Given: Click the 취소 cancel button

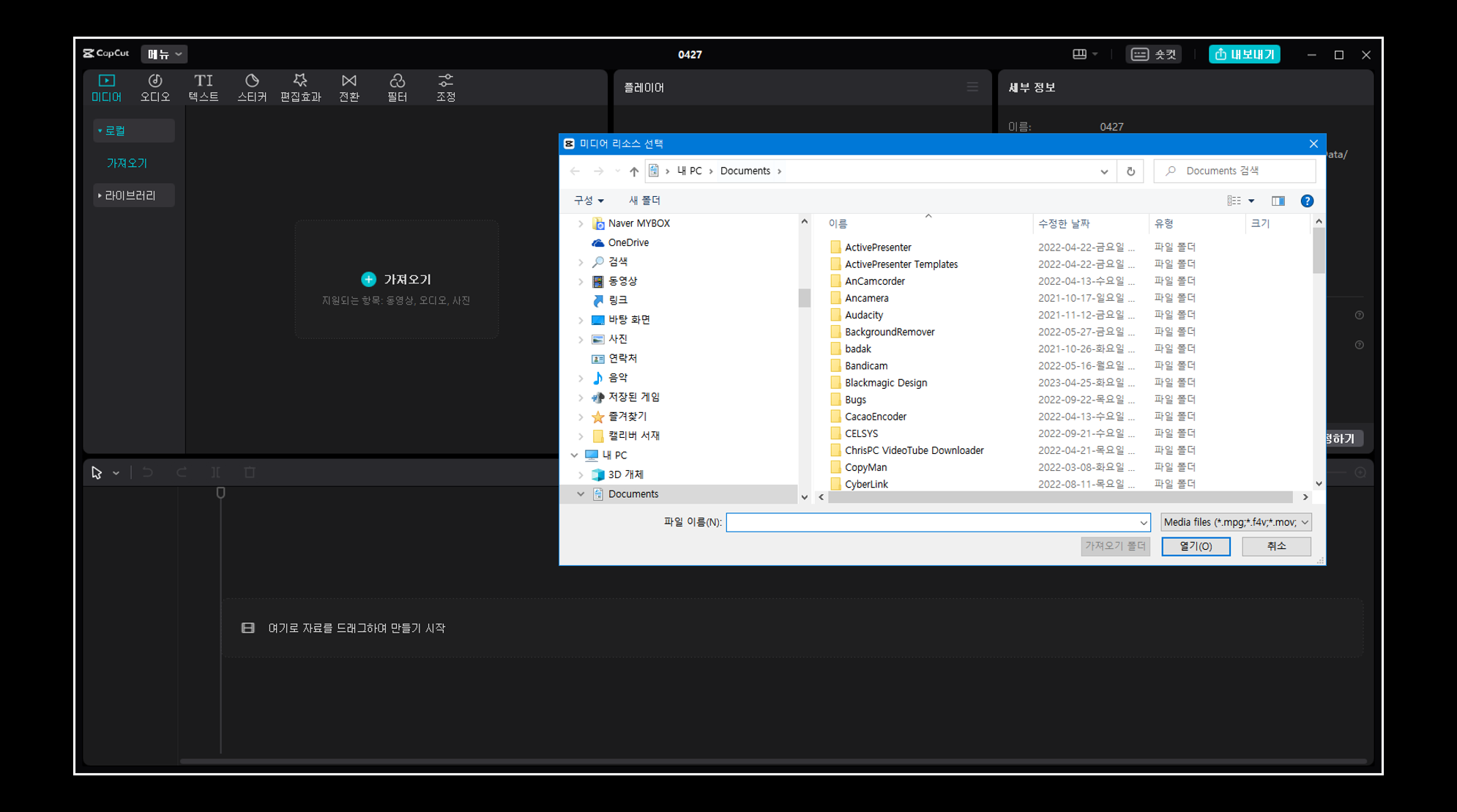Looking at the screenshot, I should click(x=1275, y=546).
